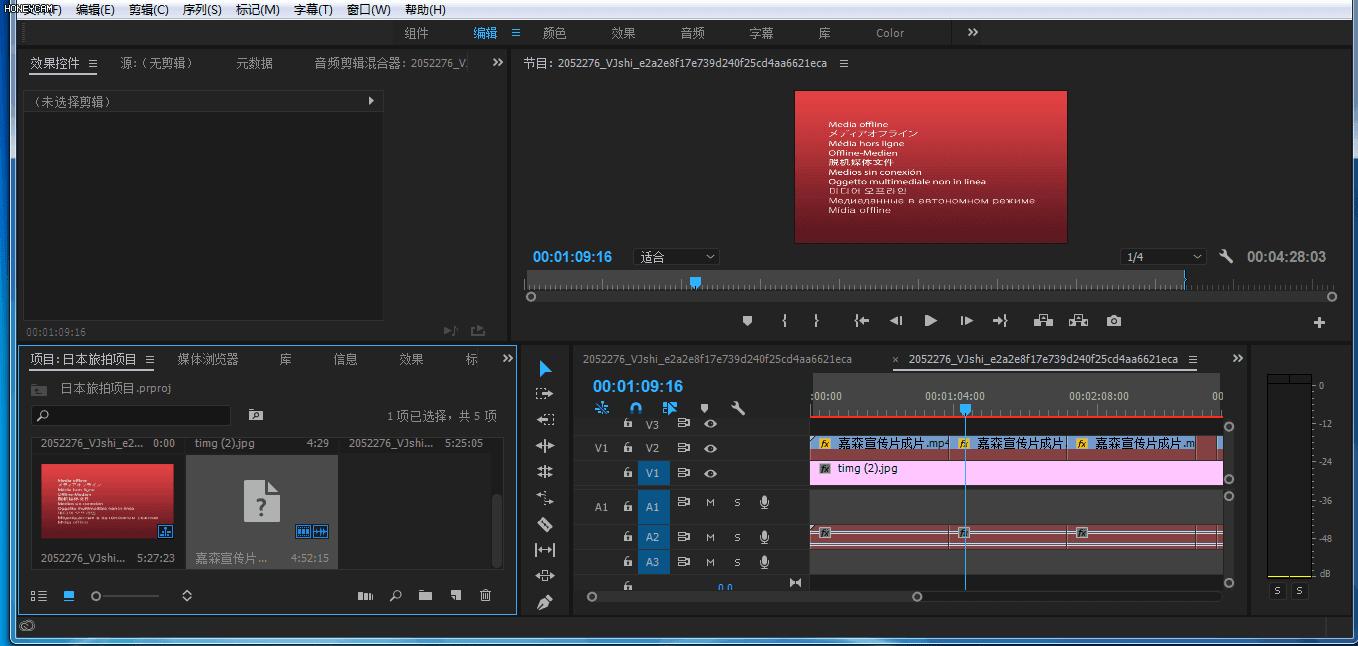
Task: Switch to the 音频 workspace
Action: (x=692, y=33)
